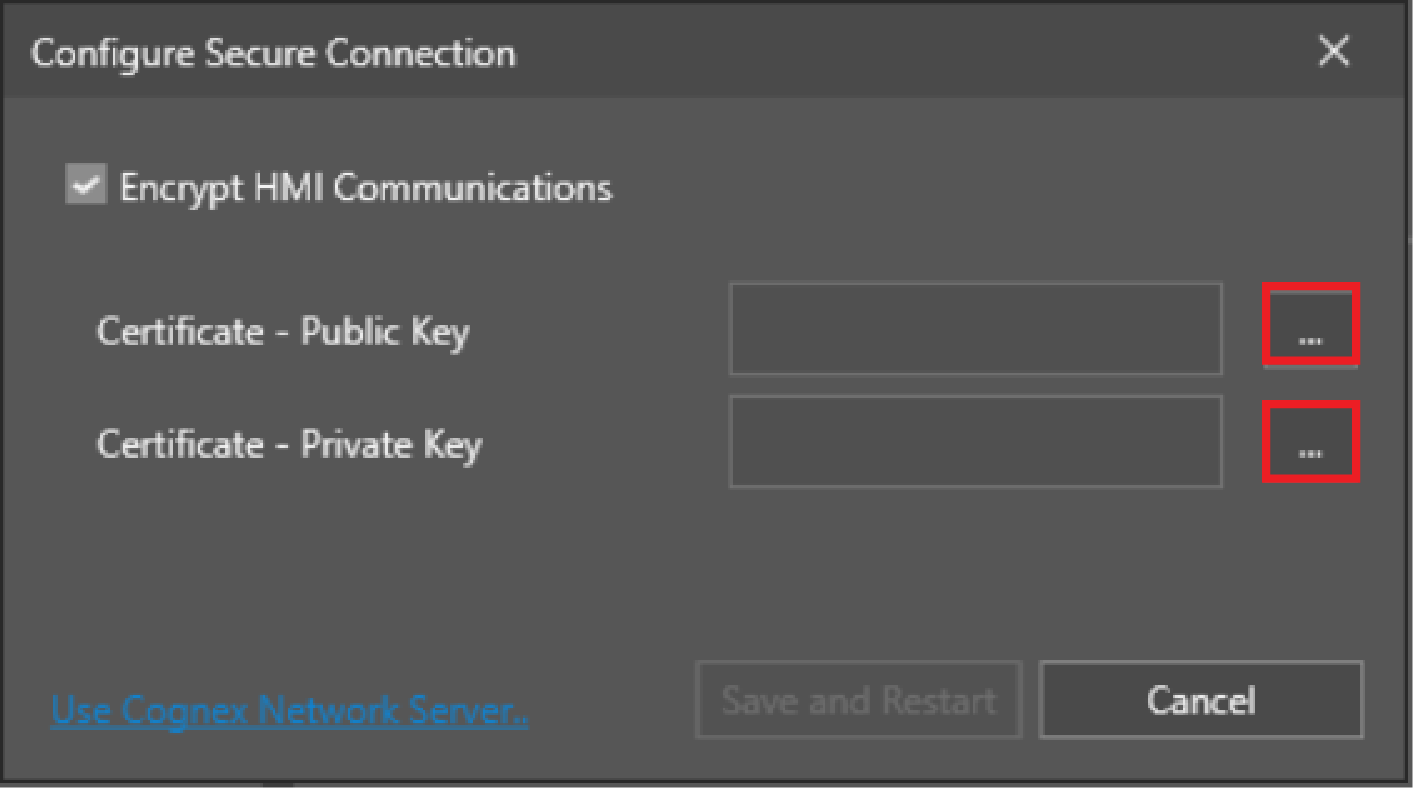The image size is (1413, 788).
Task: Open file picker via Private Key ellipsis button
Action: tap(1310, 441)
